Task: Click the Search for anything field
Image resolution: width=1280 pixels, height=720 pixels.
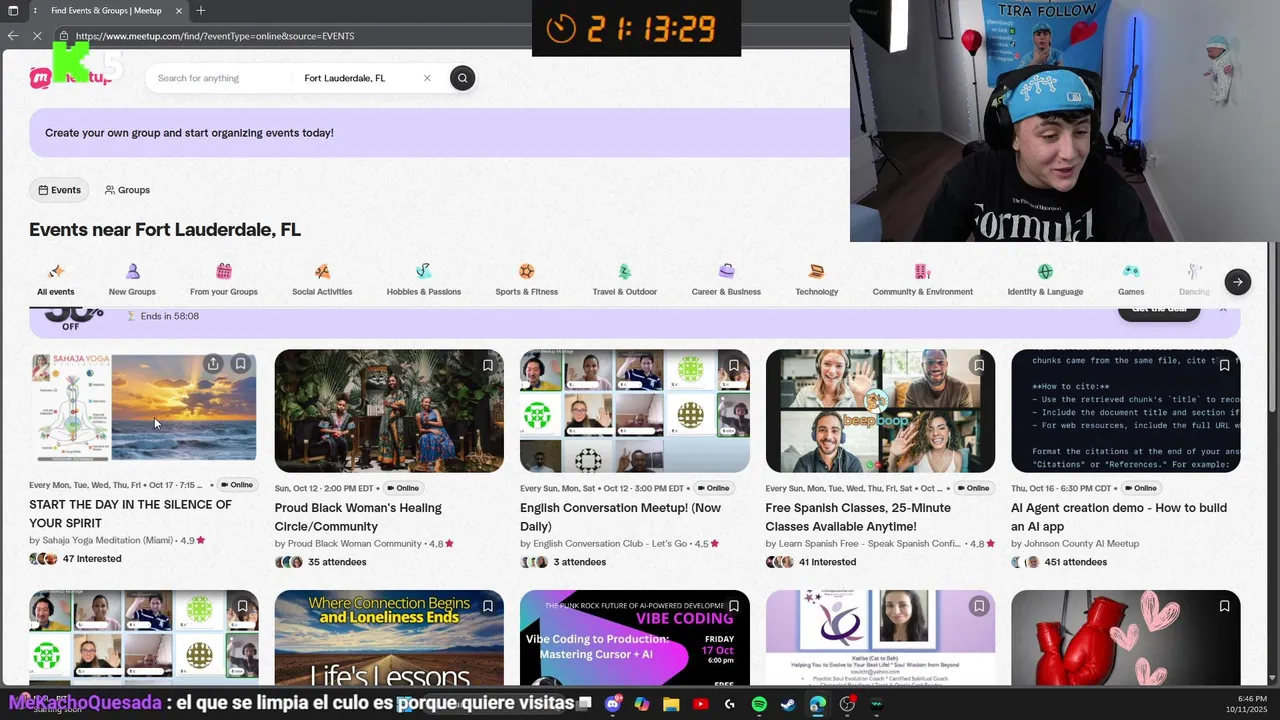Action: (x=220, y=78)
